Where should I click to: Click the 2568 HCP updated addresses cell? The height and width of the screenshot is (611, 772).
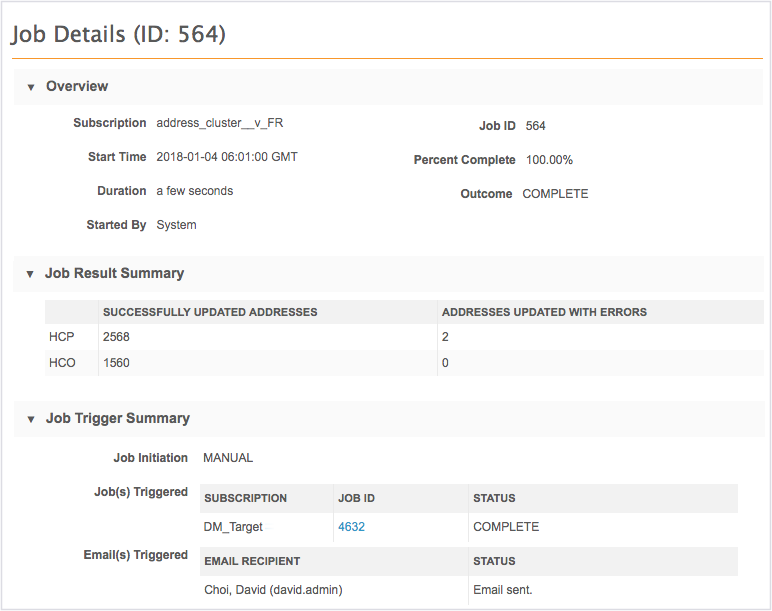[116, 337]
